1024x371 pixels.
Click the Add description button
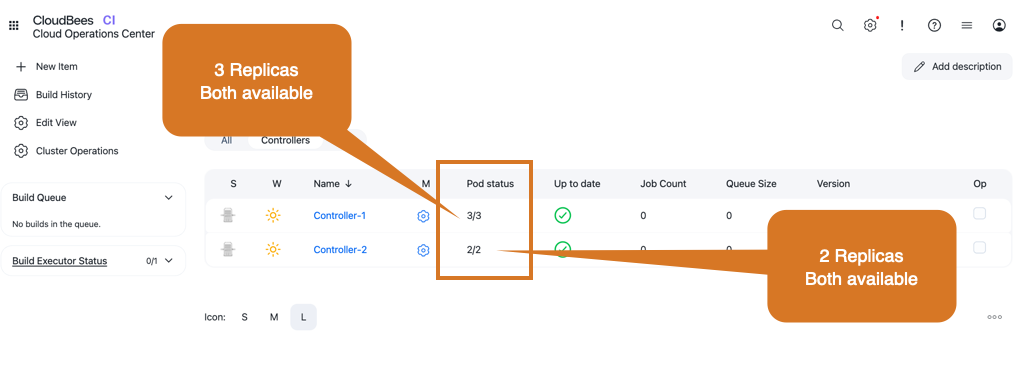tap(957, 67)
